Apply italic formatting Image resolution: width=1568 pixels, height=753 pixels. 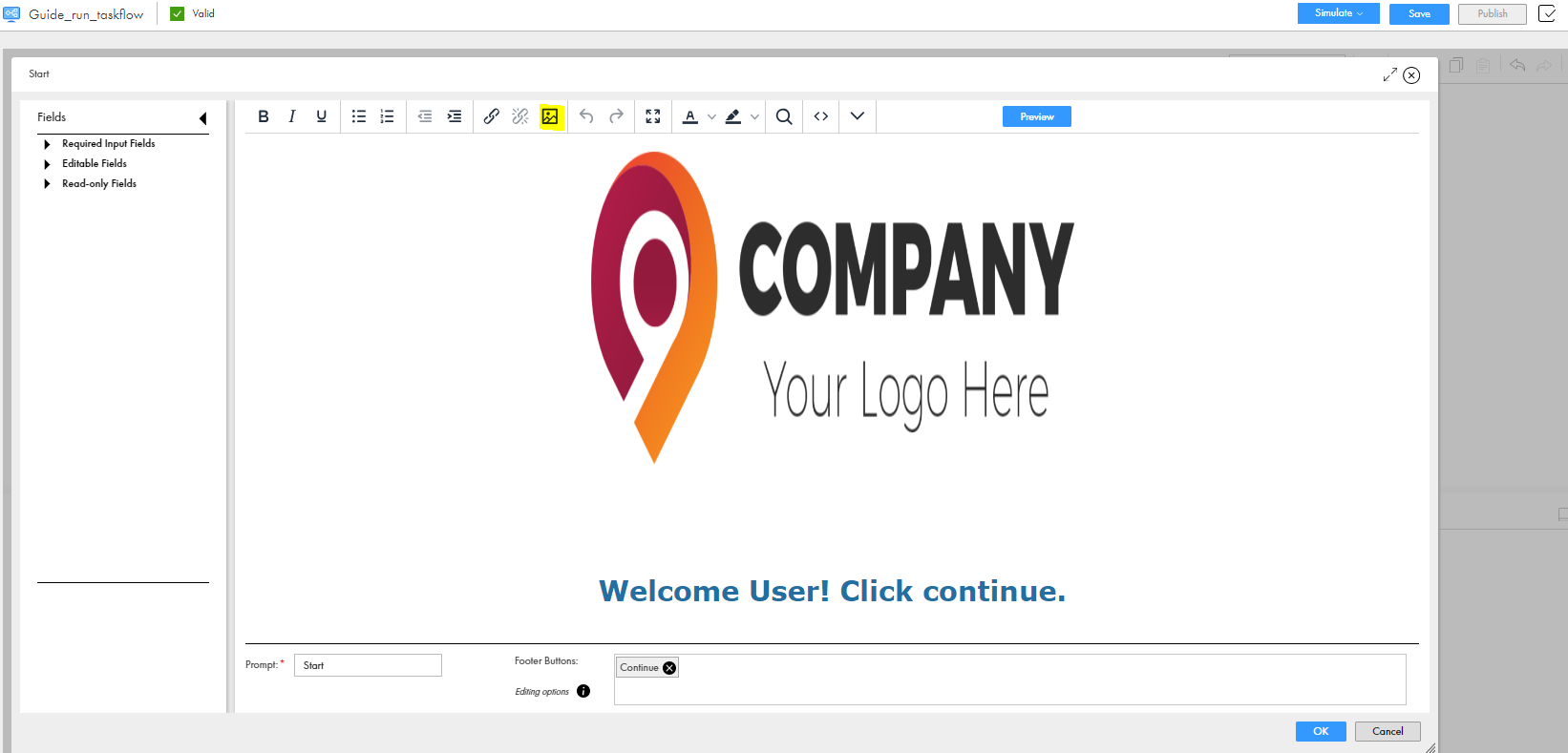point(292,116)
